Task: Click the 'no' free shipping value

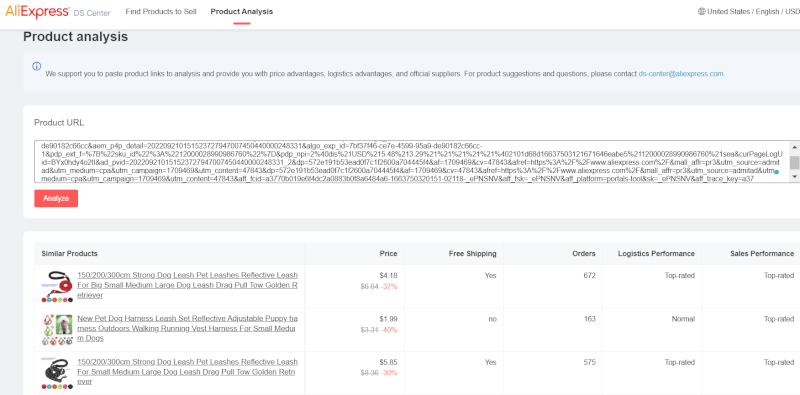Action: tap(492, 319)
